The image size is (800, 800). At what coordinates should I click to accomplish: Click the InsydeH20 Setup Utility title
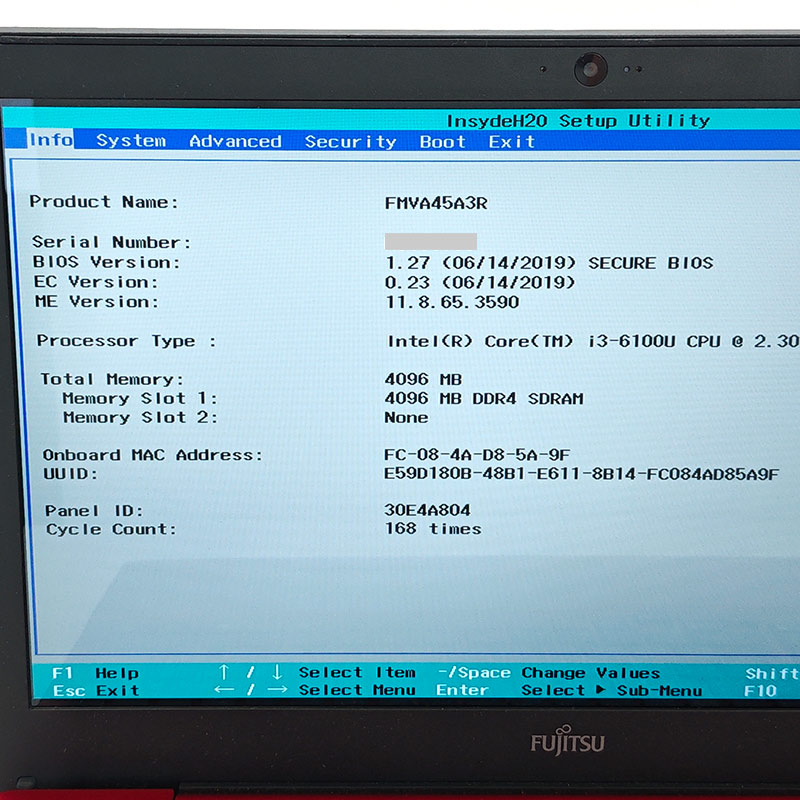tap(578, 120)
